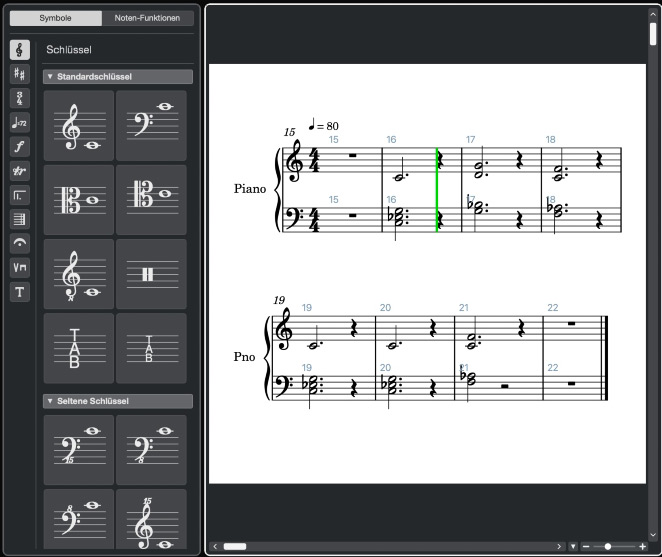Open the trill ornaments category icon
This screenshot has height=557, width=662.
pyautogui.click(x=19, y=171)
